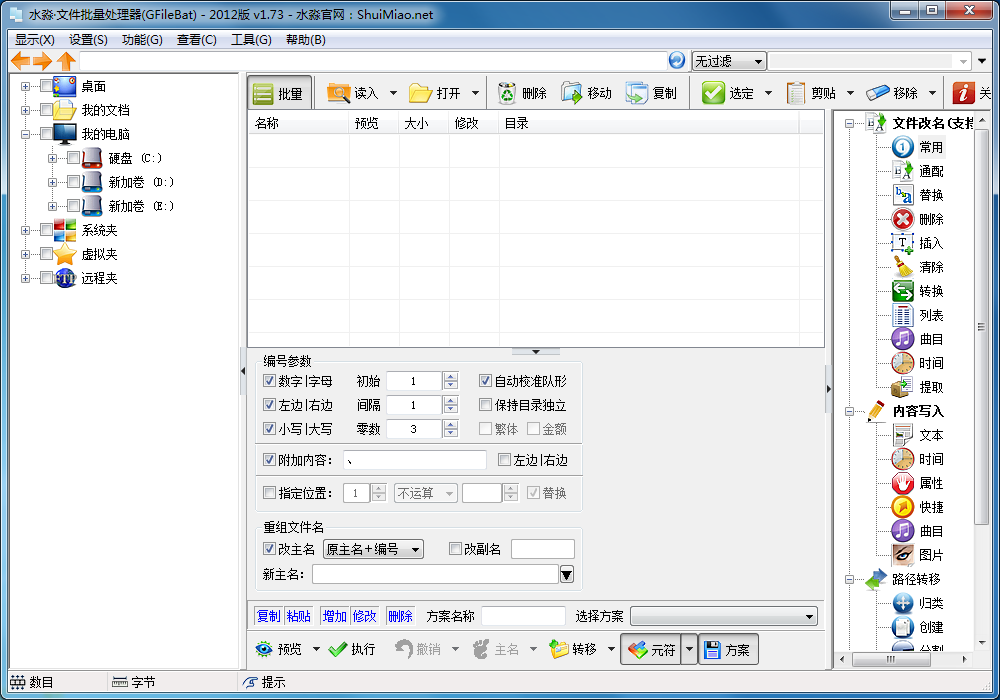Toggle 数字|字母 checkbox
1000x700 pixels.
point(269,381)
